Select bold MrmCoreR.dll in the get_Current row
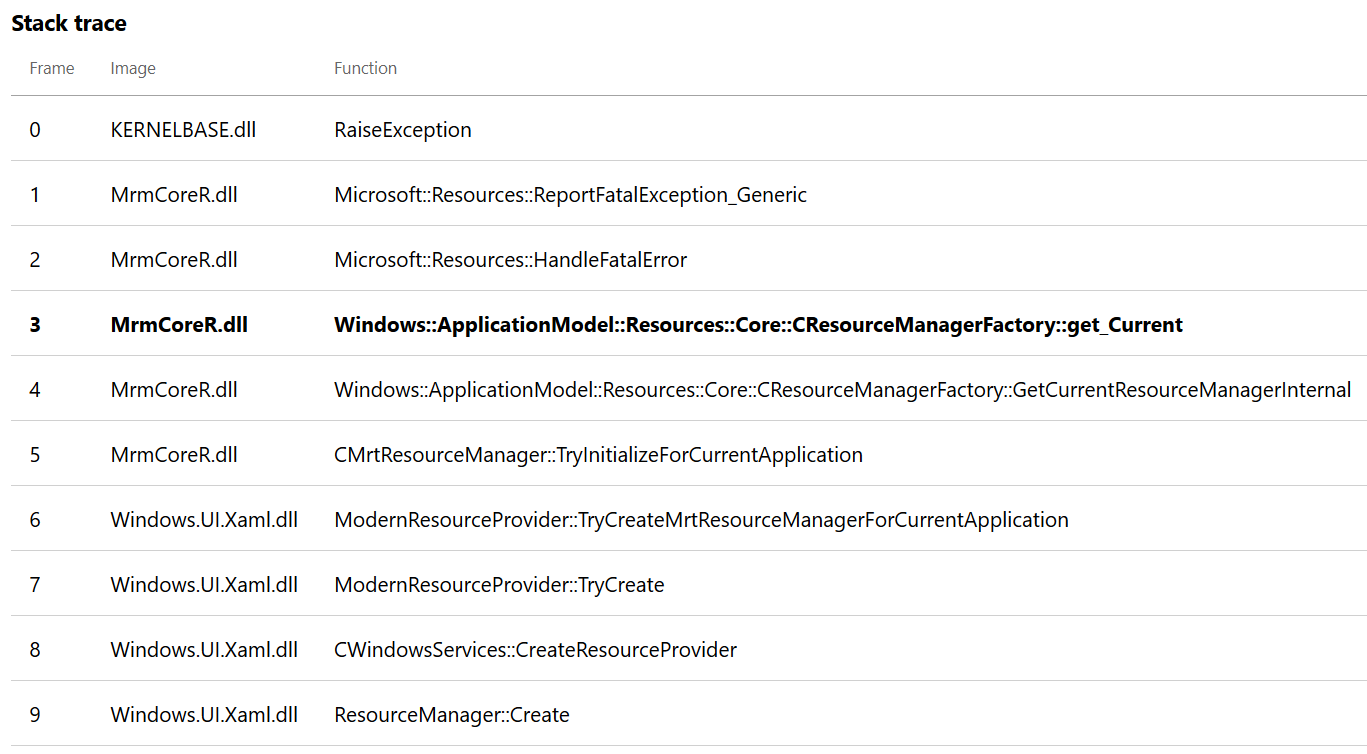This screenshot has width=1367, height=754. (x=179, y=325)
